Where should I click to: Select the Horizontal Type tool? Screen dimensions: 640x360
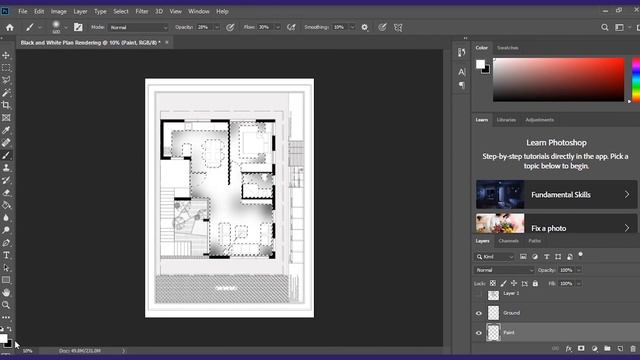click(6, 256)
